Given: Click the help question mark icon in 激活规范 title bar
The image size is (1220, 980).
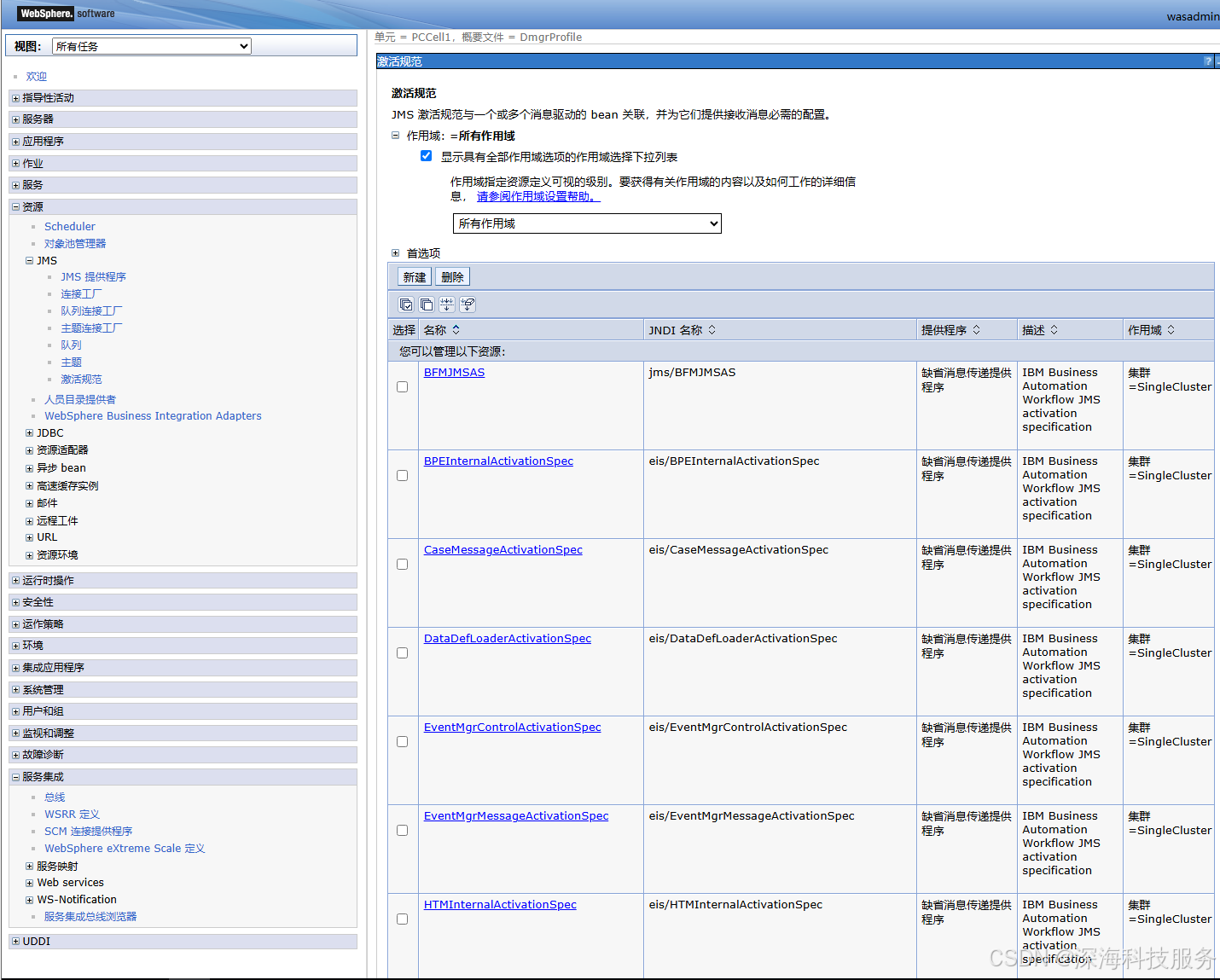Looking at the screenshot, I should 1208,61.
